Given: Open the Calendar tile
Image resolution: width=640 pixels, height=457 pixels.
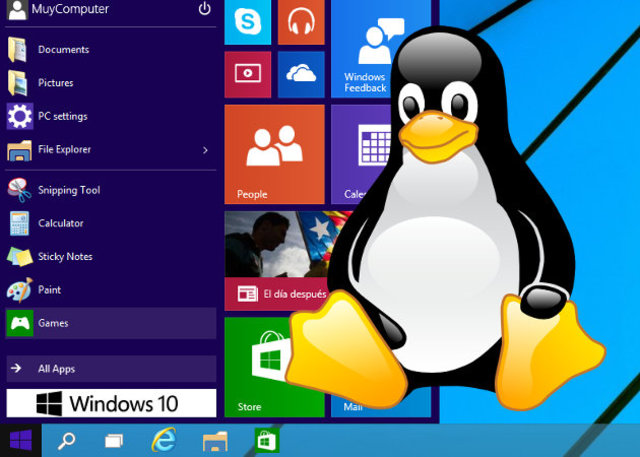Looking at the screenshot, I should (359, 154).
